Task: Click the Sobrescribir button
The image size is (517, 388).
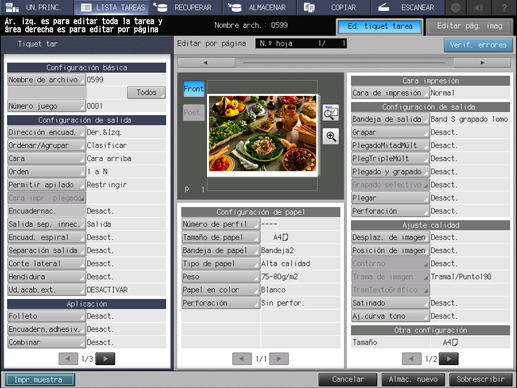Action: [x=480, y=379]
